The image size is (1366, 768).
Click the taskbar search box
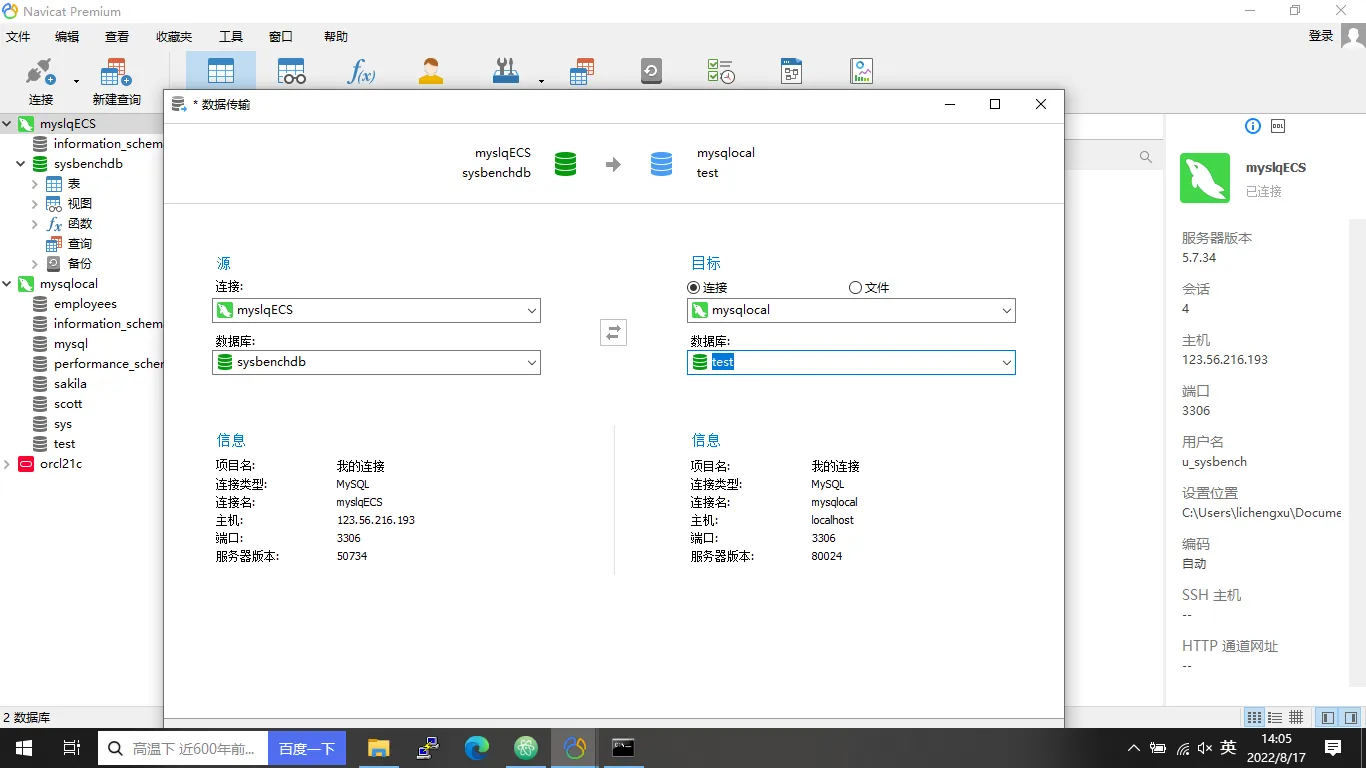pos(183,748)
